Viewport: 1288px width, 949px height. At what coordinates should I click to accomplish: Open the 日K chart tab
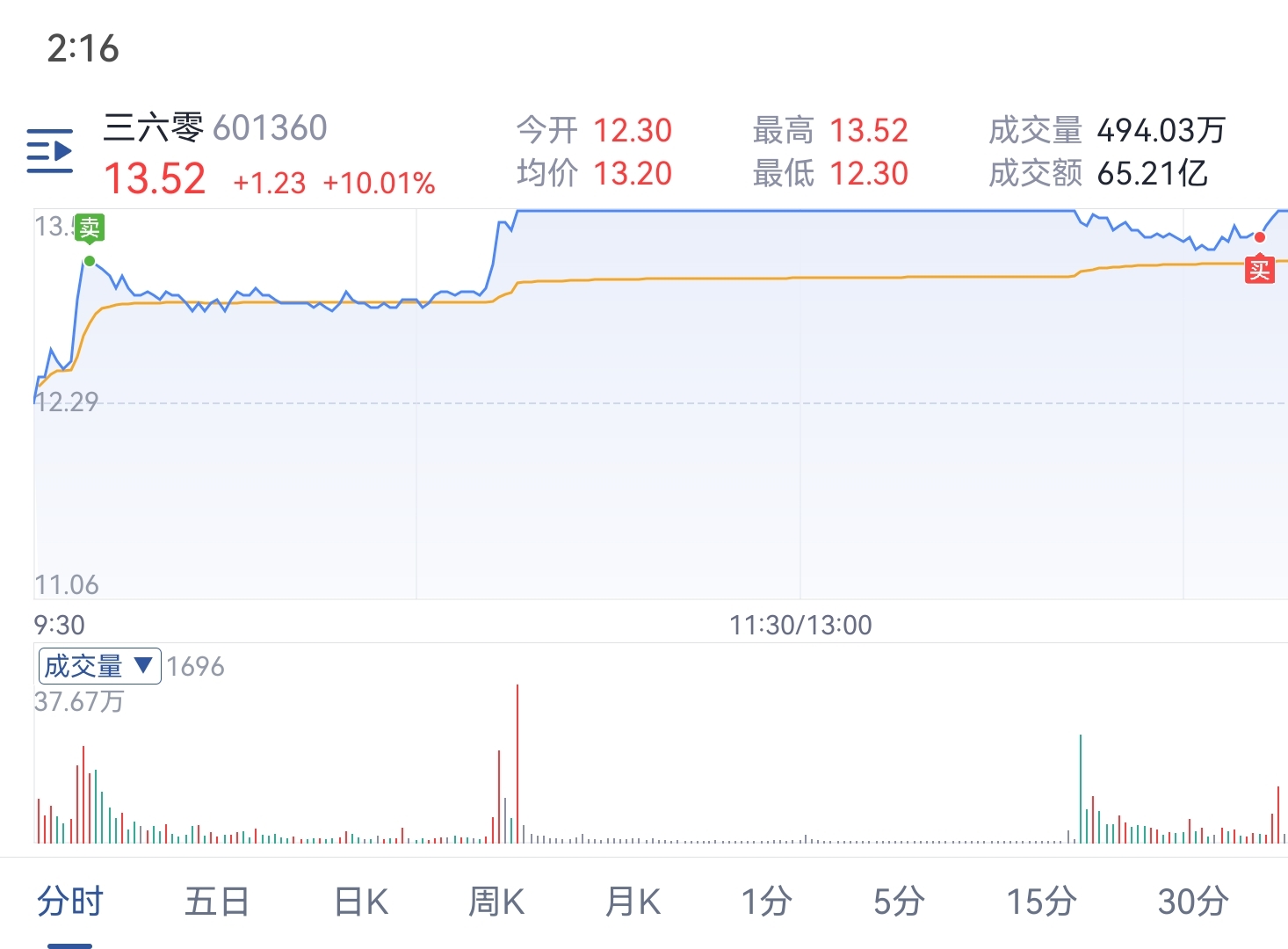coord(361,902)
